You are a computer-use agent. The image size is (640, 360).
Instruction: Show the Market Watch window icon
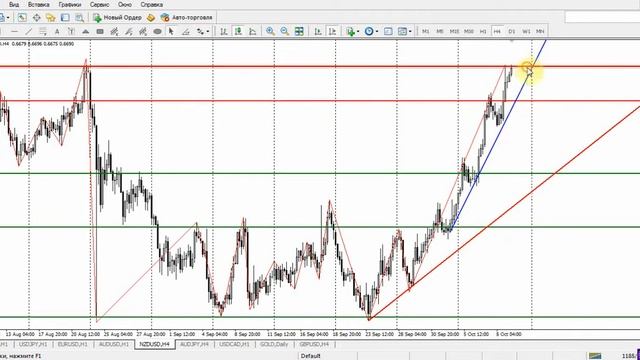click(x=22, y=18)
